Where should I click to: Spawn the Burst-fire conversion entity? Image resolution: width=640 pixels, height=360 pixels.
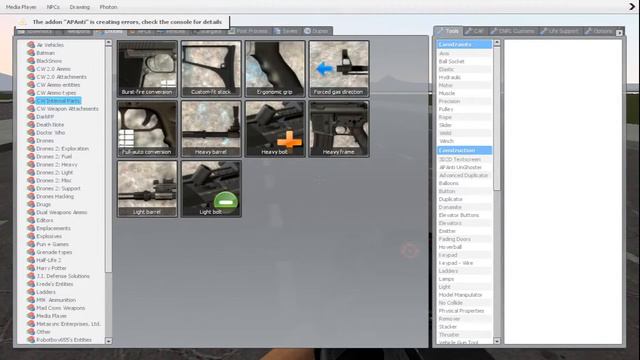click(x=147, y=69)
